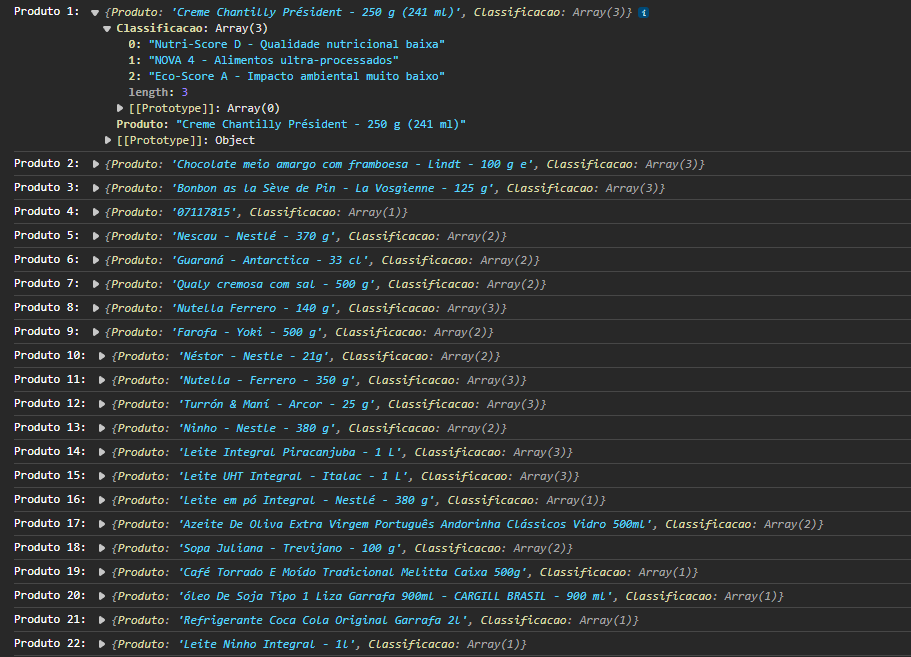Select the "Eco-Score A - Impacto ambiental muito baixo" string
The image size is (911, 657).
296,76
